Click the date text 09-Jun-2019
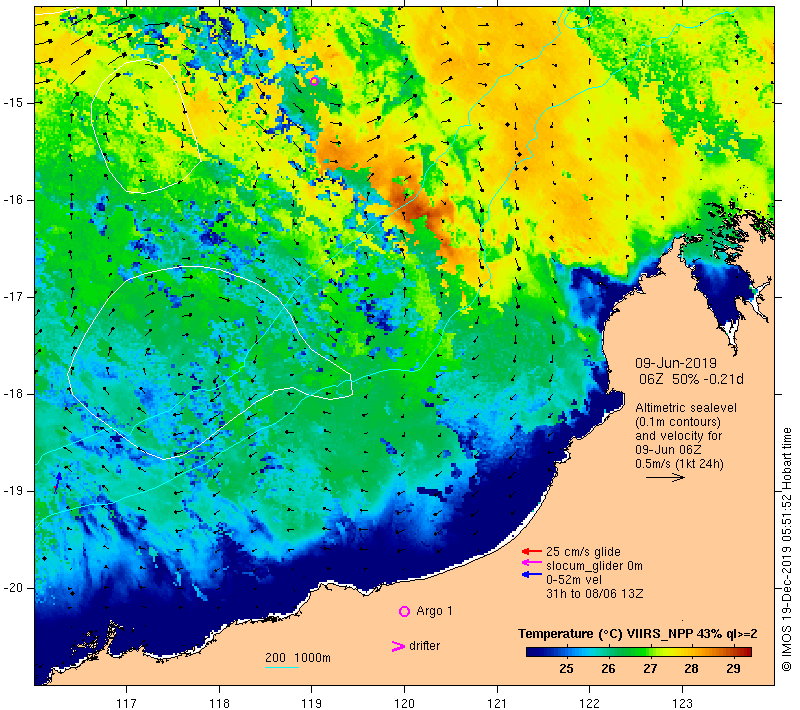This screenshot has height=710, width=800. (676, 363)
